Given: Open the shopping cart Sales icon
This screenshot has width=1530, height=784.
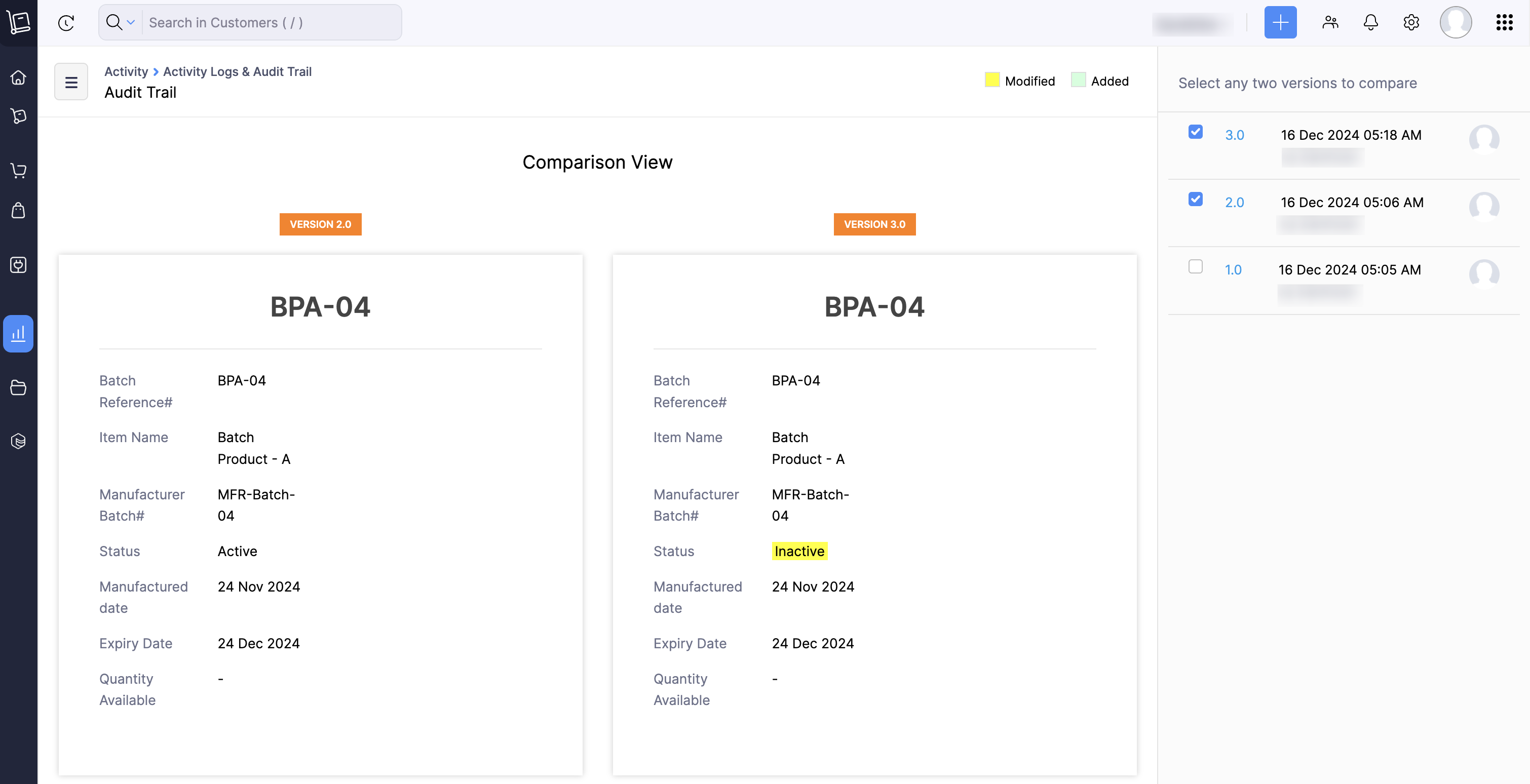Looking at the screenshot, I should (18, 171).
